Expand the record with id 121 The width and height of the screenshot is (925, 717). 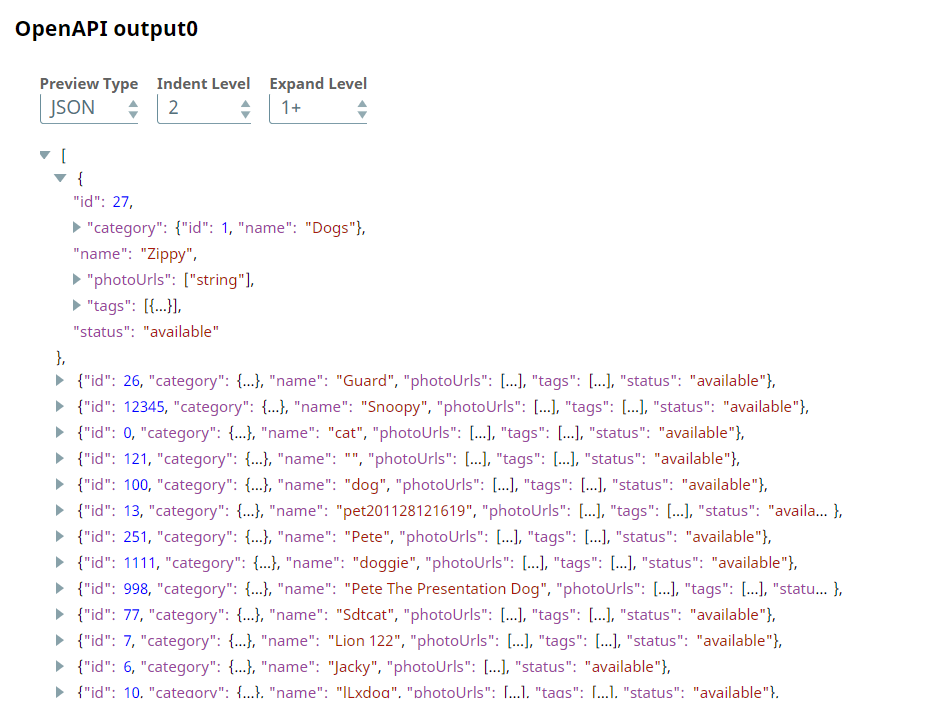pos(61,459)
